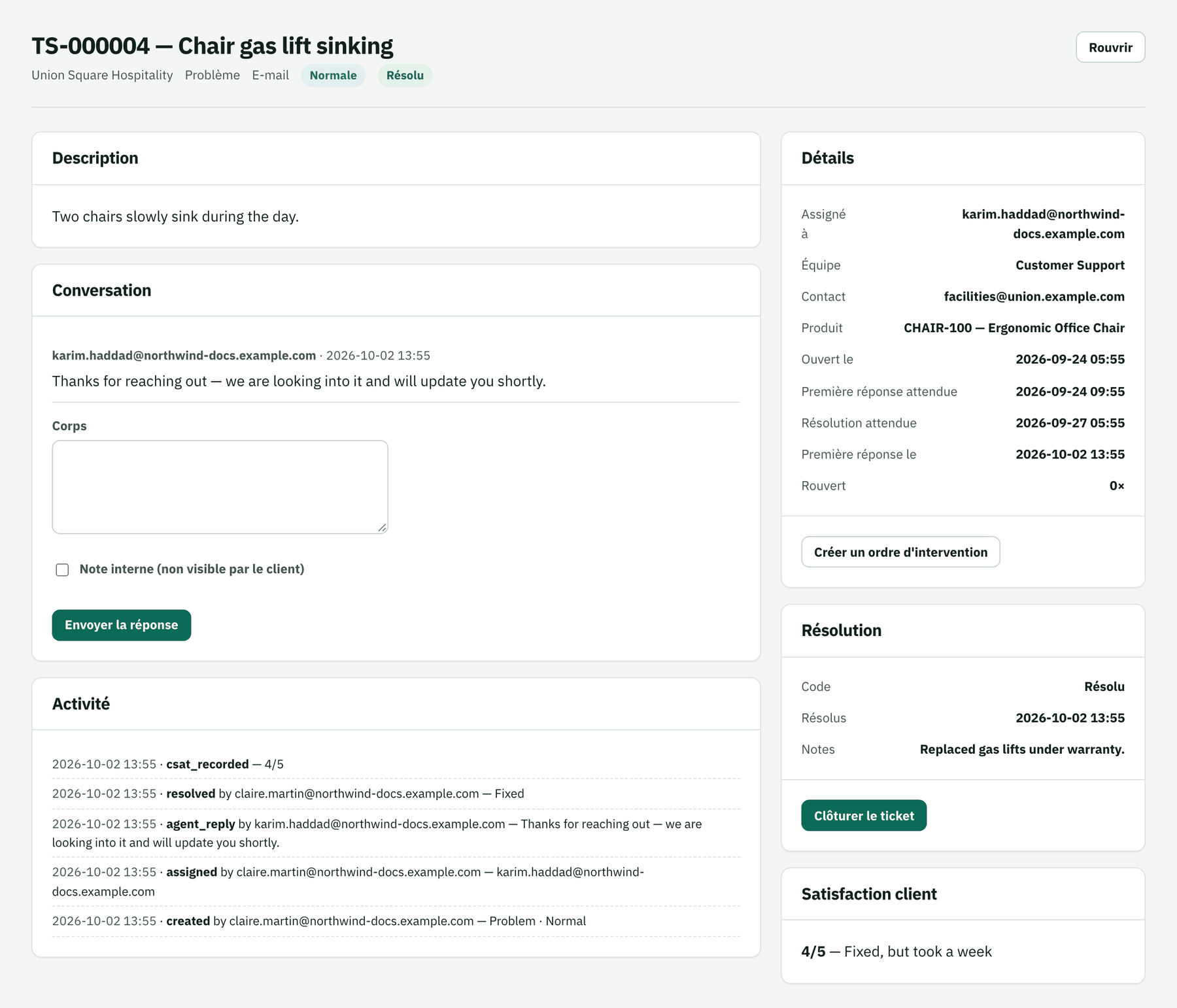Click the ticket title TS-000004
Screen dimensions: 1177x1008
point(213,46)
